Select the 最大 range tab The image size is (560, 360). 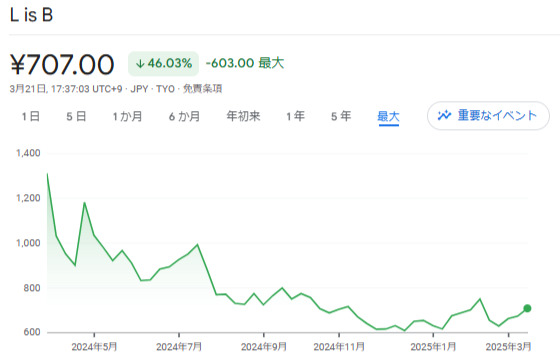tap(388, 117)
